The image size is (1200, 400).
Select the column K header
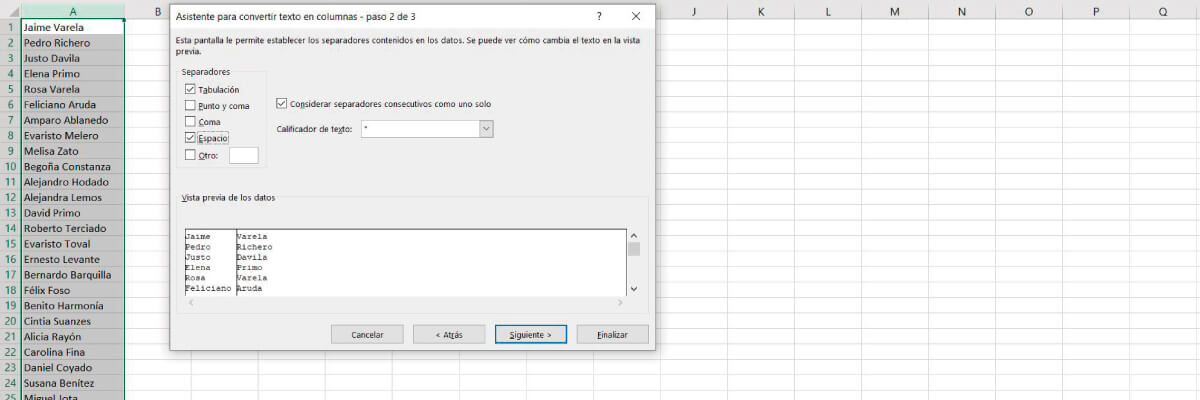pos(760,11)
